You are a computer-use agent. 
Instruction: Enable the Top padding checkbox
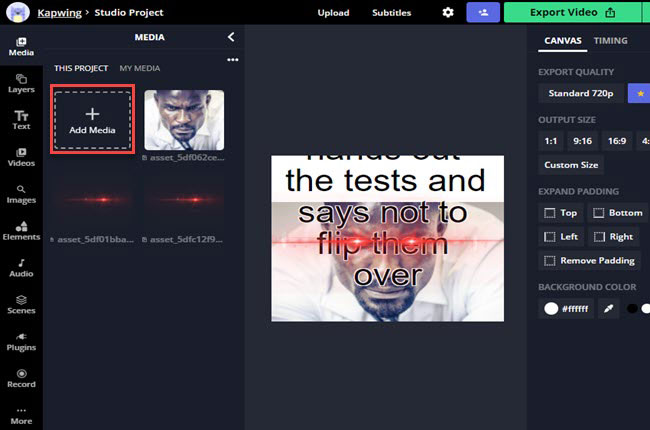[x=549, y=213]
